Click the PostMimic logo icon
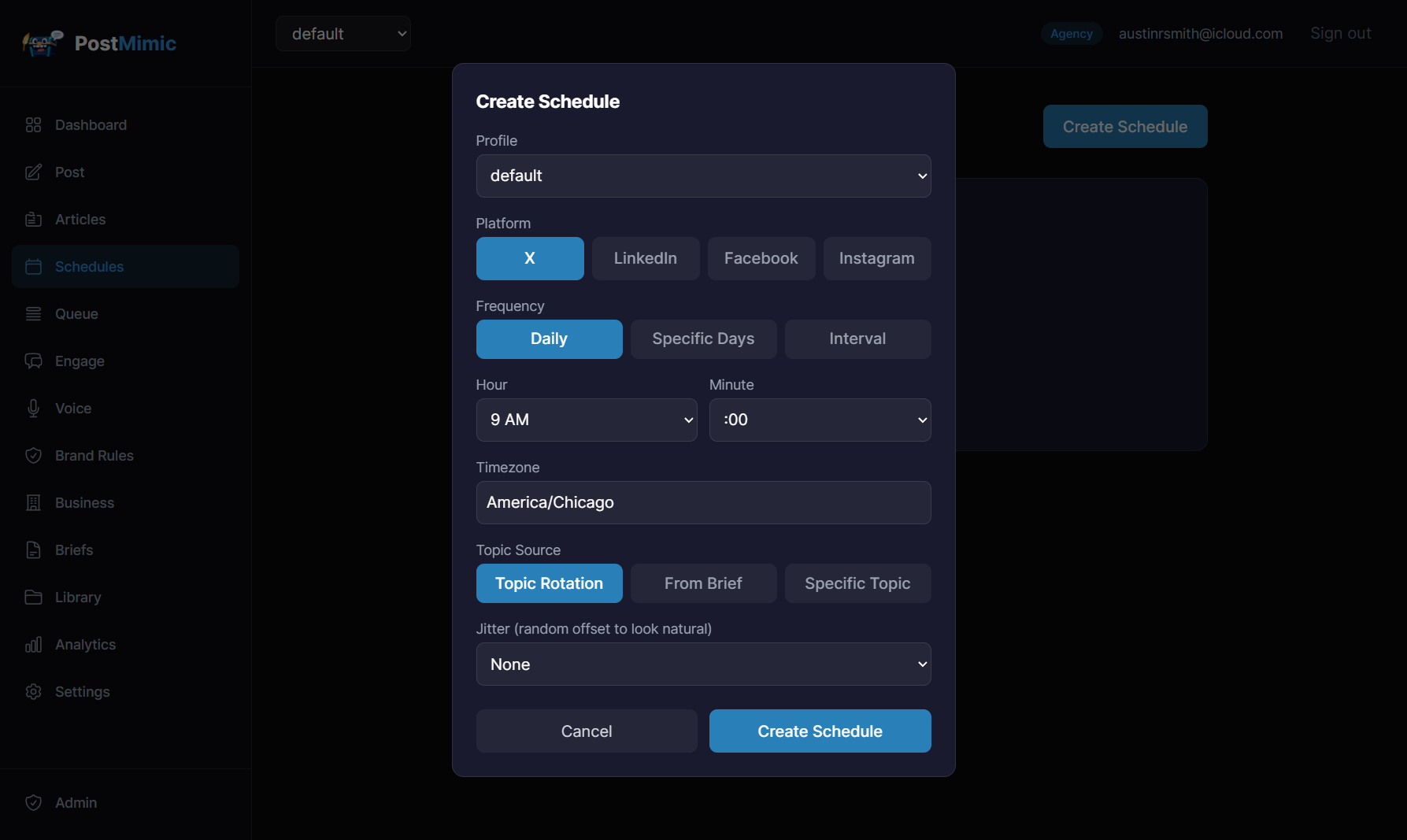The image size is (1407, 840). pos(43,43)
